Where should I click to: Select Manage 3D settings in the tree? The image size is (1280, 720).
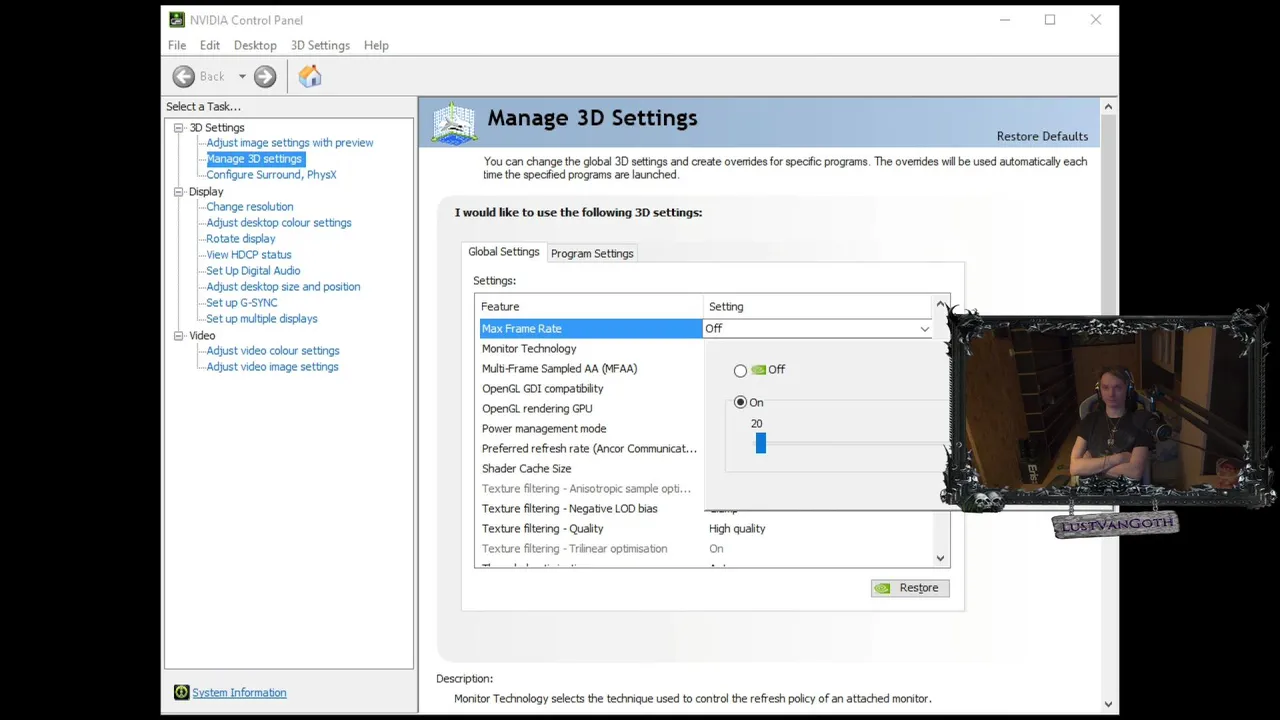pos(254,158)
